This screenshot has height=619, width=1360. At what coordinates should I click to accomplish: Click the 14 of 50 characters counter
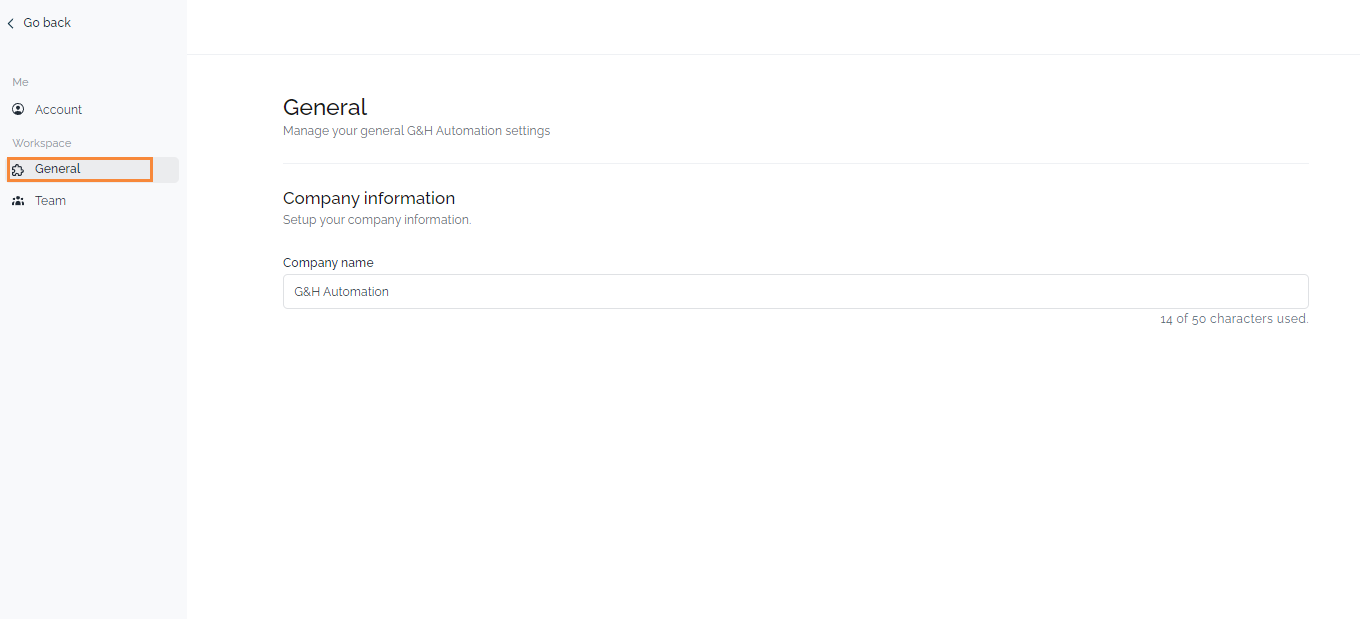(1234, 319)
